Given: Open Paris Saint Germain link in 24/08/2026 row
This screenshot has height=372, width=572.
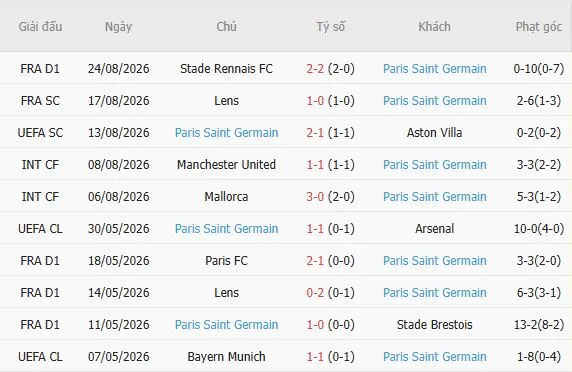Looking at the screenshot, I should [x=434, y=69].
